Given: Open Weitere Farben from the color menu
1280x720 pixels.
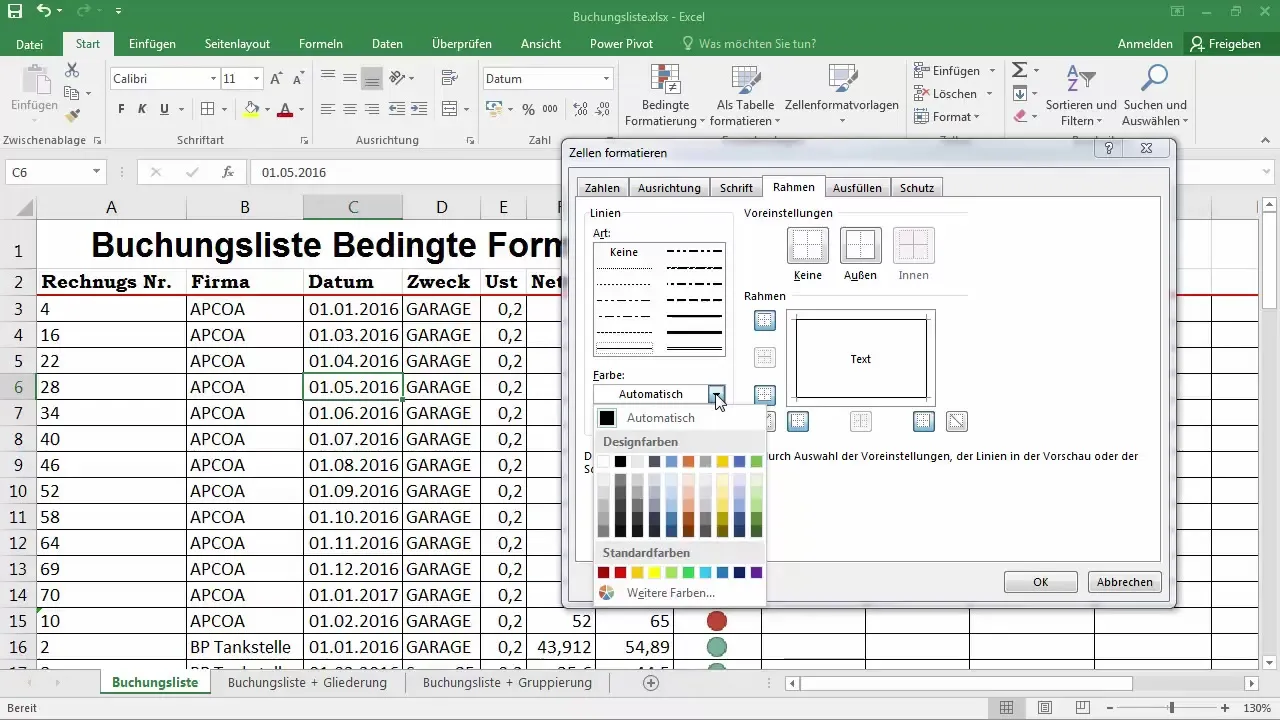Looking at the screenshot, I should [670, 593].
